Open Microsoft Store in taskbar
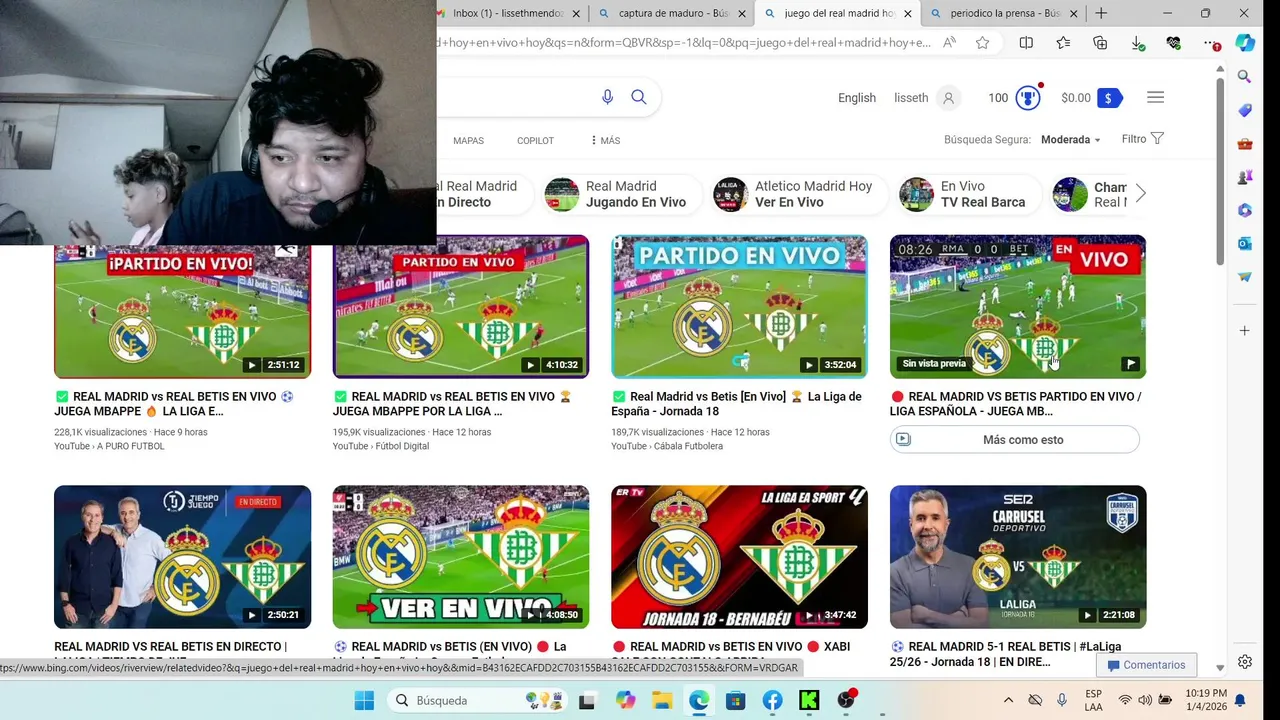Image resolution: width=1280 pixels, height=720 pixels. click(x=735, y=700)
